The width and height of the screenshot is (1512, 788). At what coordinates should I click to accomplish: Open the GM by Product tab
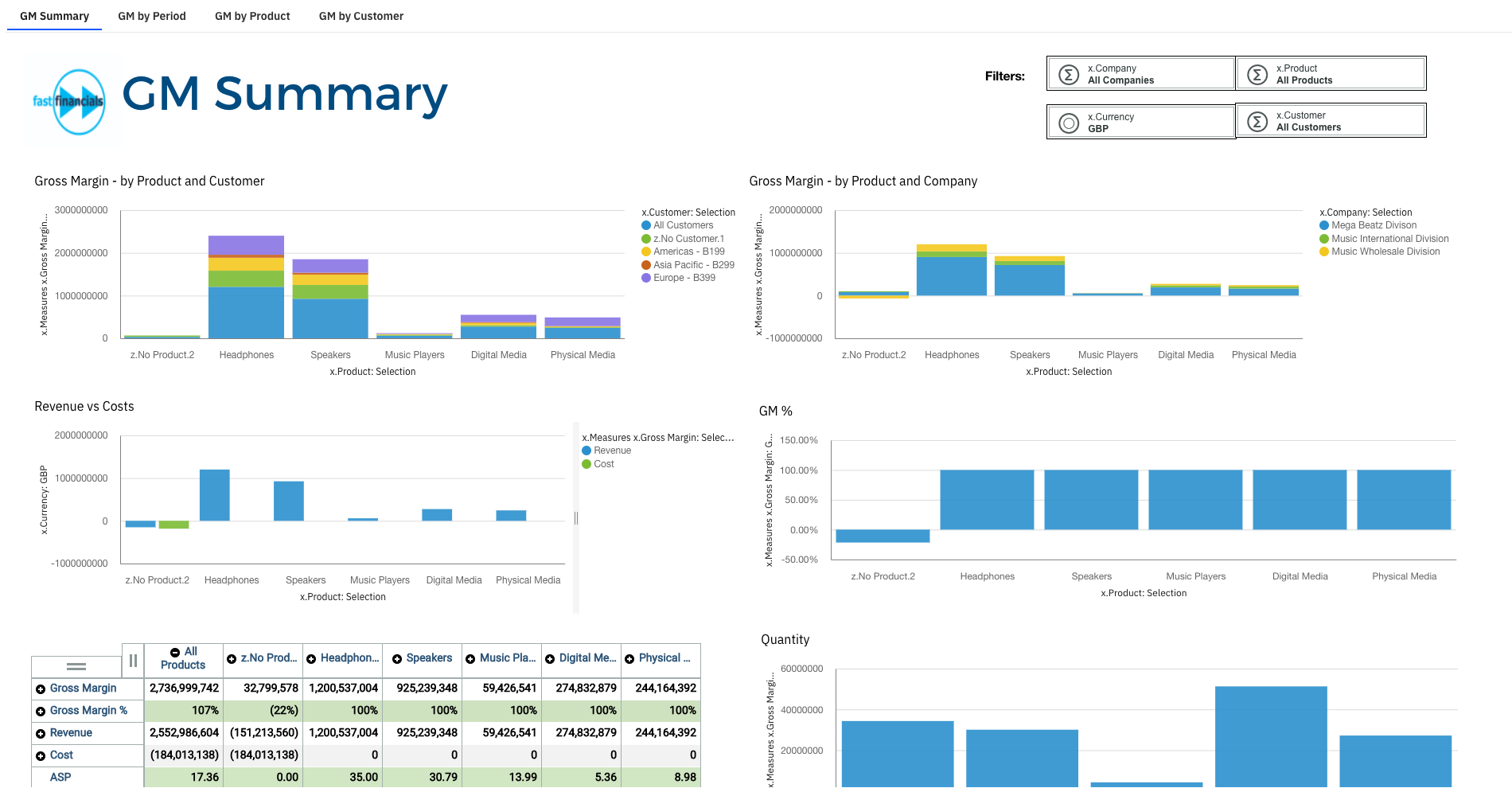[252, 16]
